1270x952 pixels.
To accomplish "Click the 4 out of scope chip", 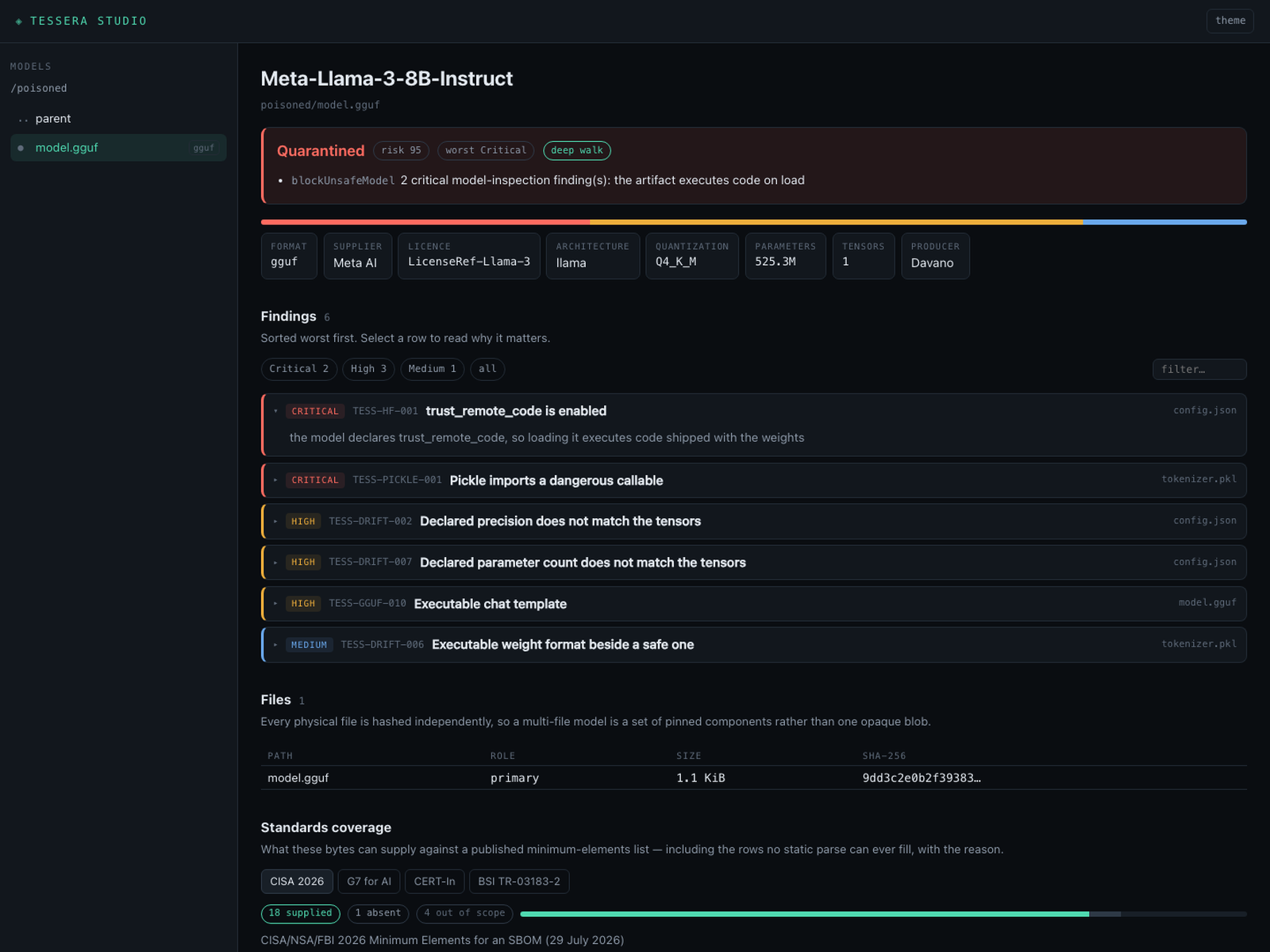I will (464, 914).
